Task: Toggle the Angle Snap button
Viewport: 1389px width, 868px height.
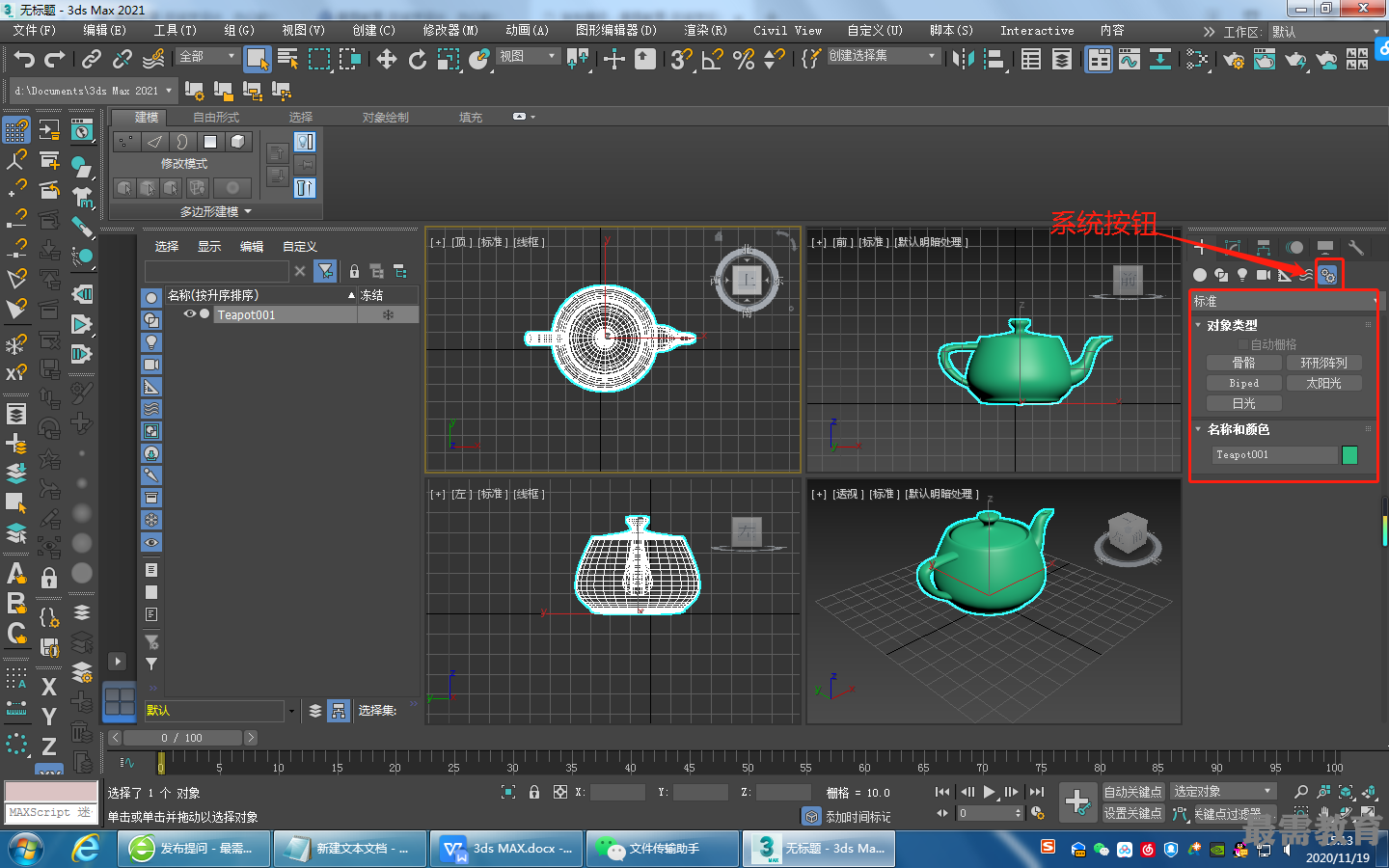Action: coord(713,60)
